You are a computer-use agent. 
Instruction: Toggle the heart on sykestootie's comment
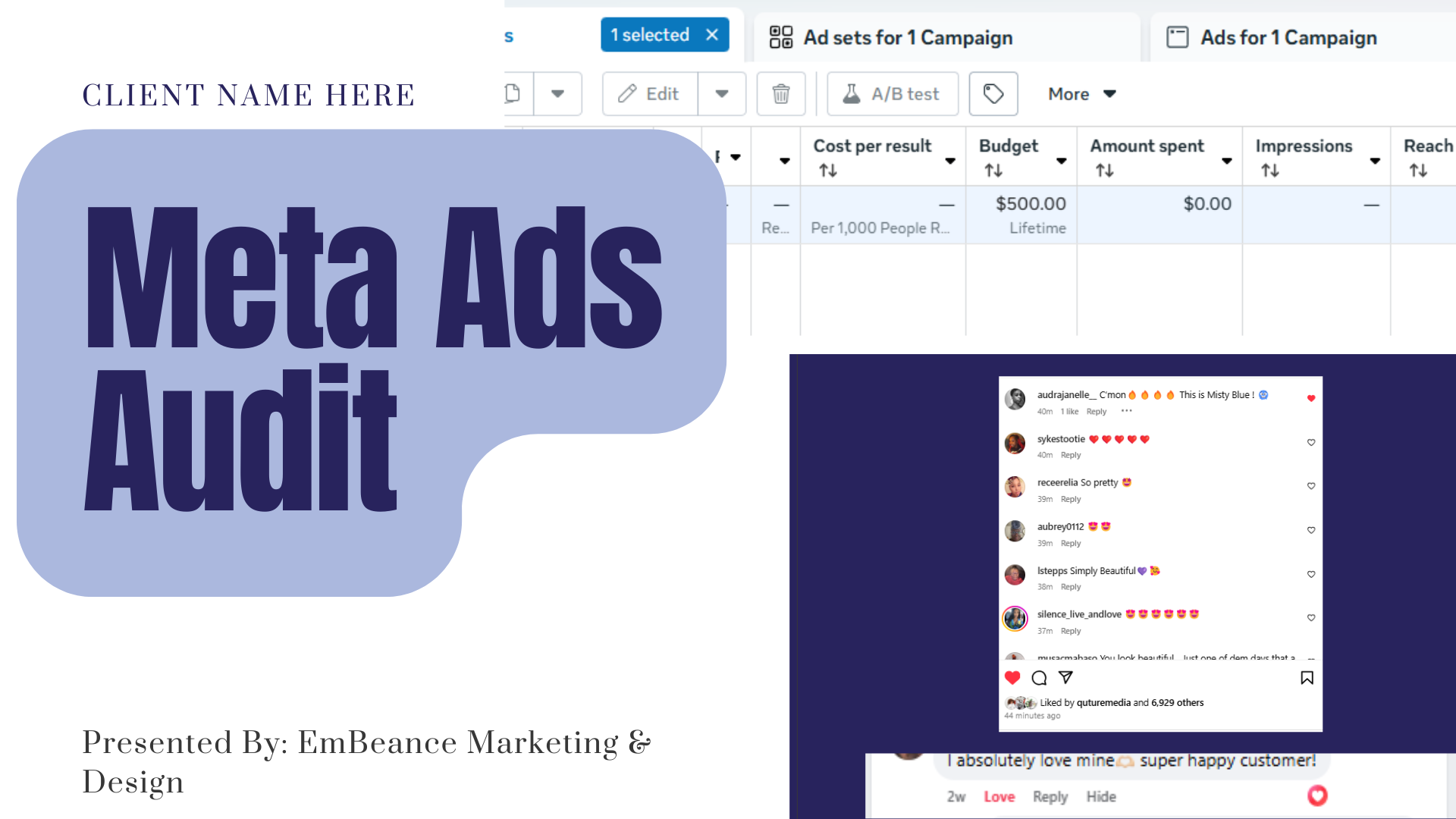1310,442
